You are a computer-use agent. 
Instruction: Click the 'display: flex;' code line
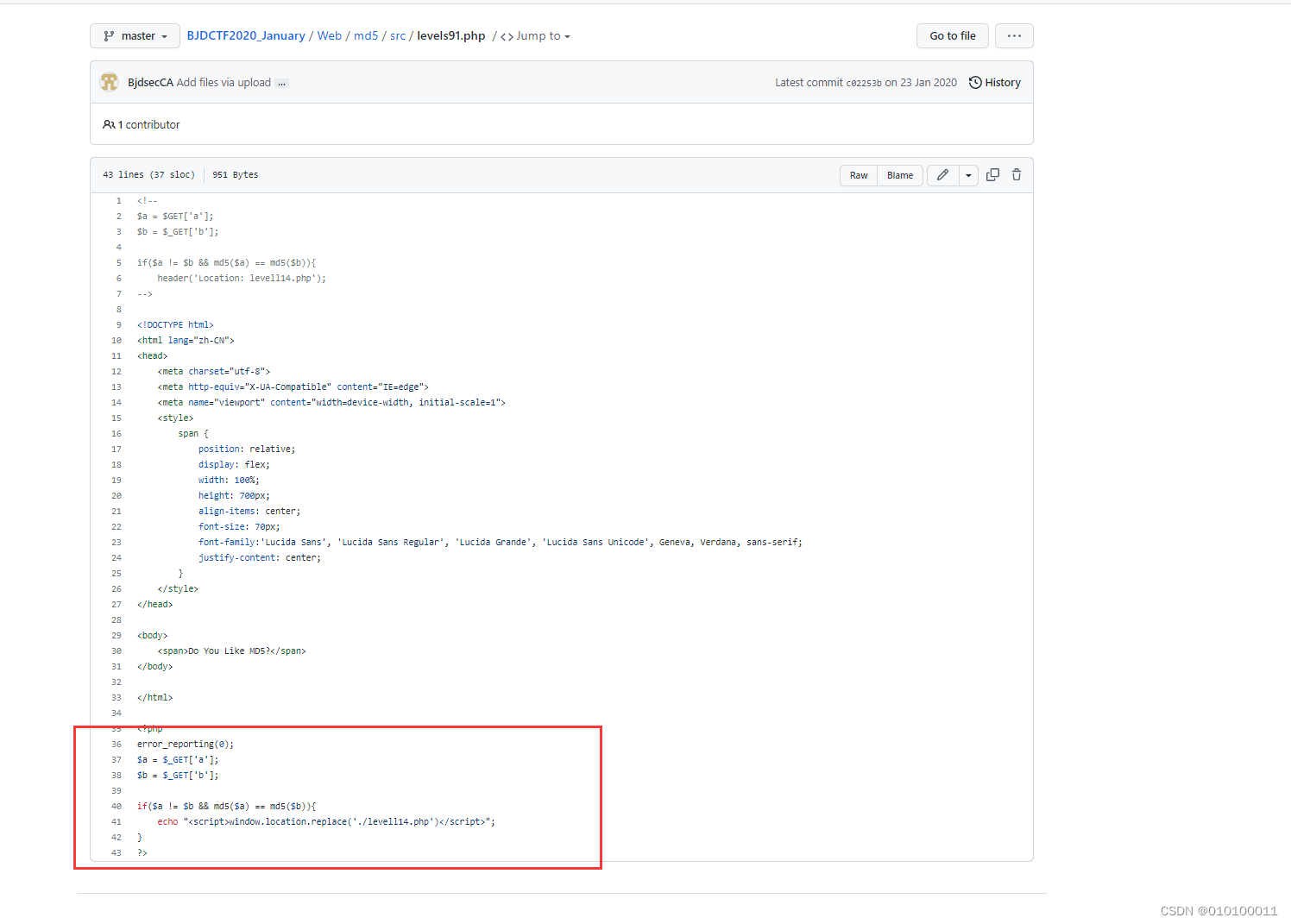234,465
